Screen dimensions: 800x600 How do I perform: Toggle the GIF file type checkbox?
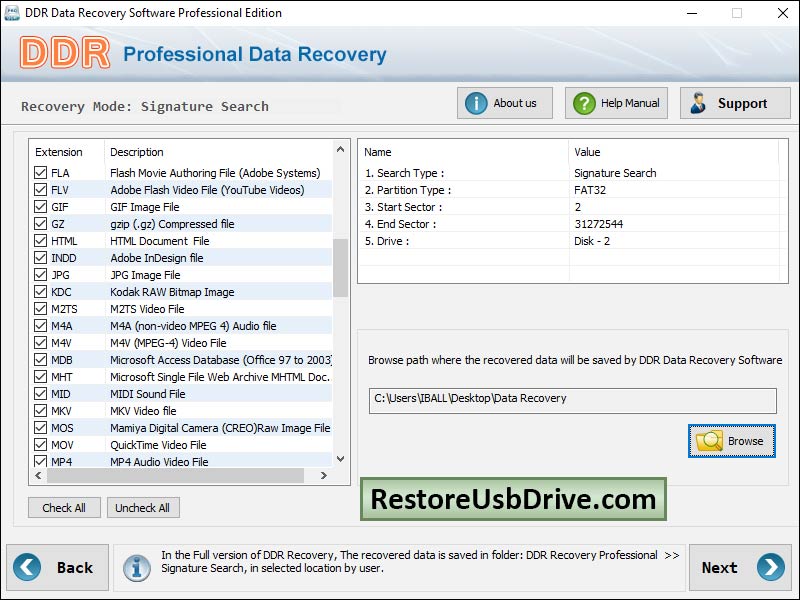(x=40, y=207)
